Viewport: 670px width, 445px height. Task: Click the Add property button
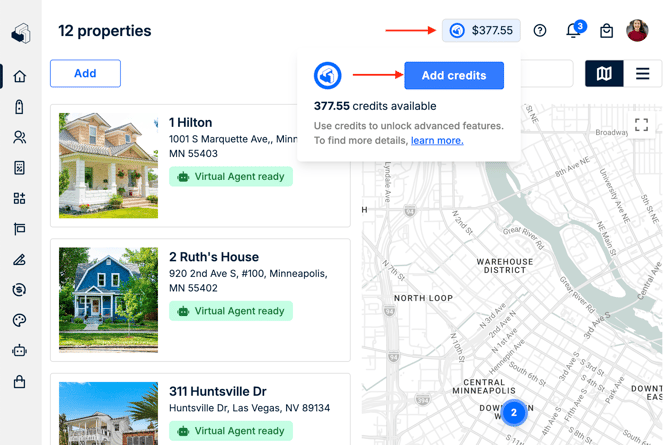pyautogui.click(x=85, y=73)
